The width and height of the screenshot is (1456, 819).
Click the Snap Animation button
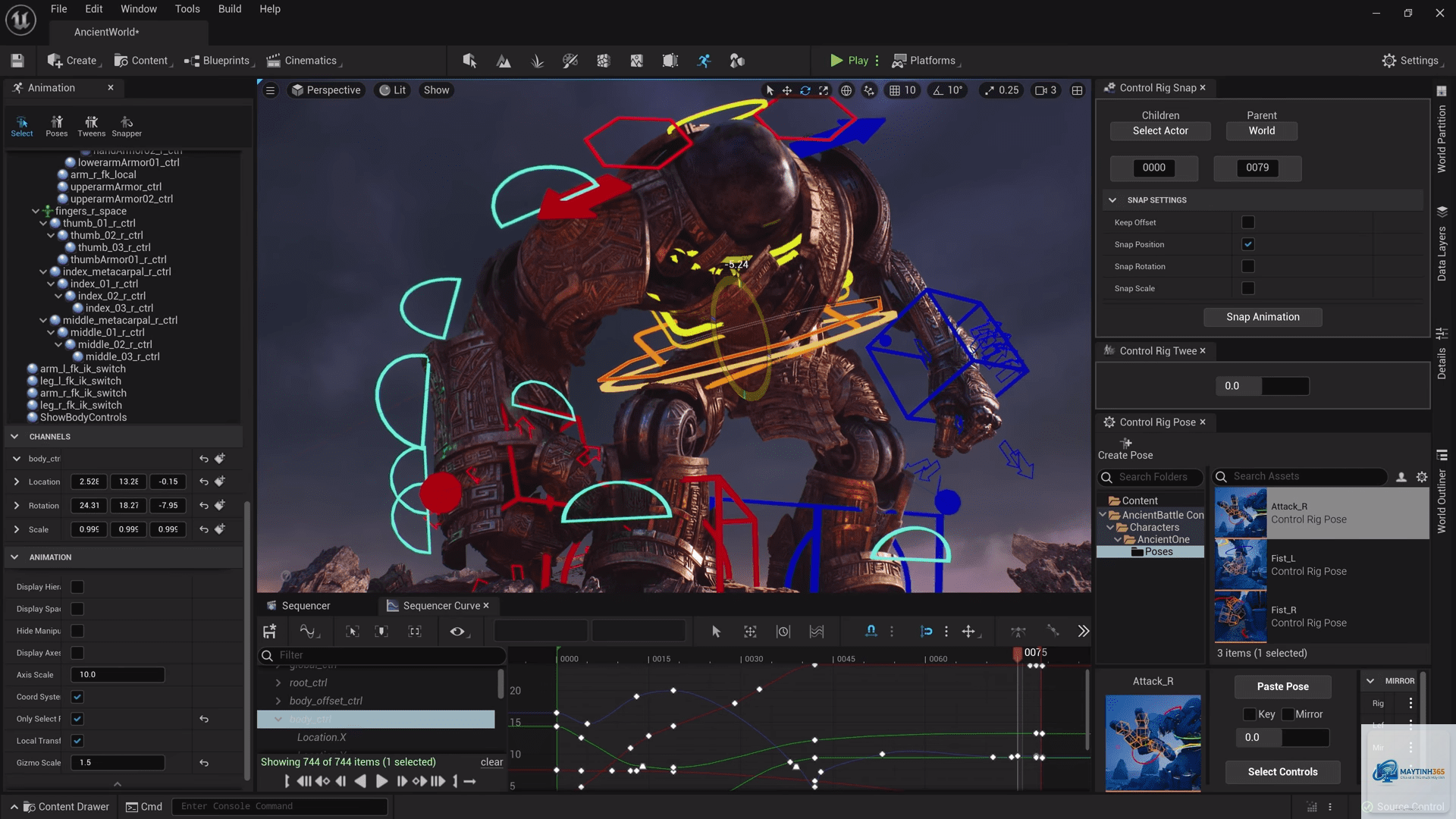point(1263,317)
